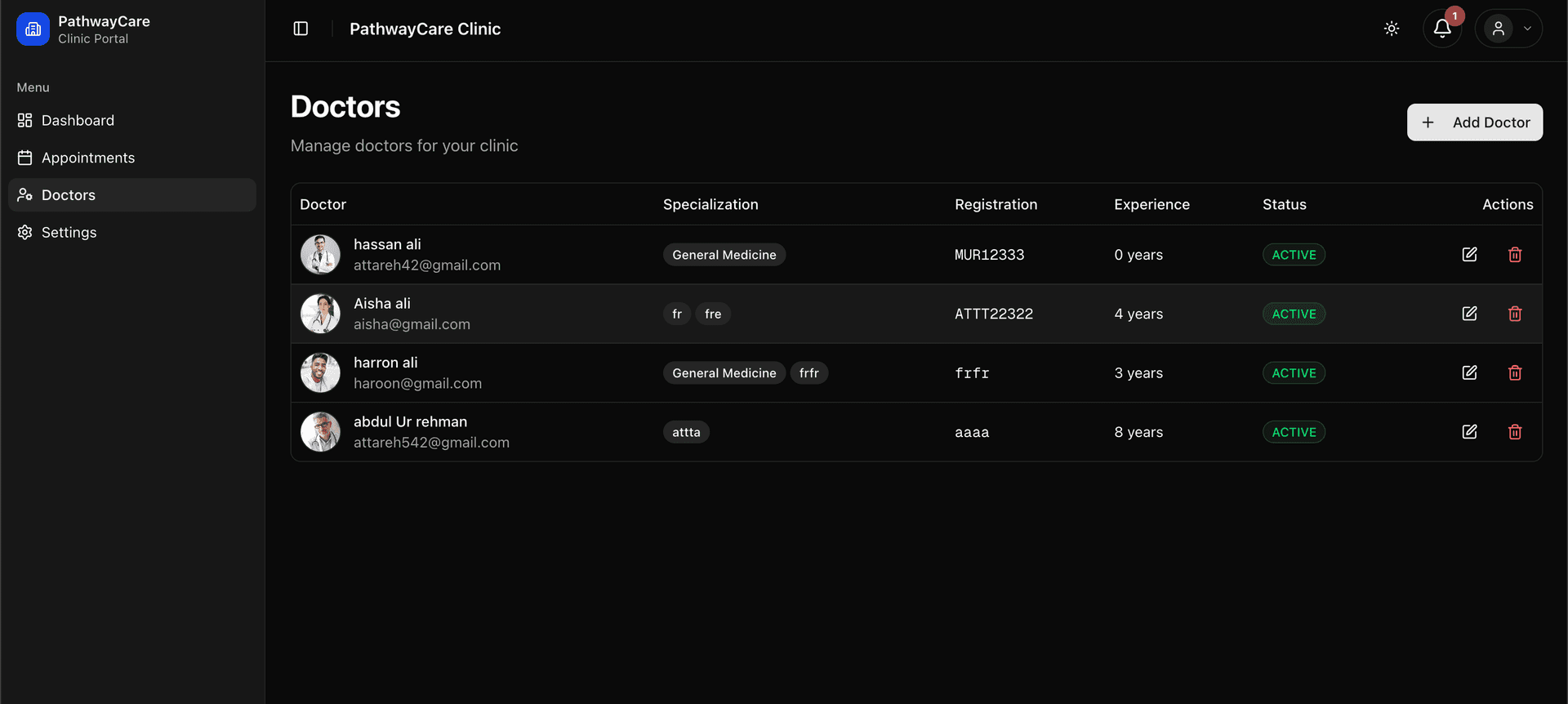Click the Status column header

point(1284,204)
